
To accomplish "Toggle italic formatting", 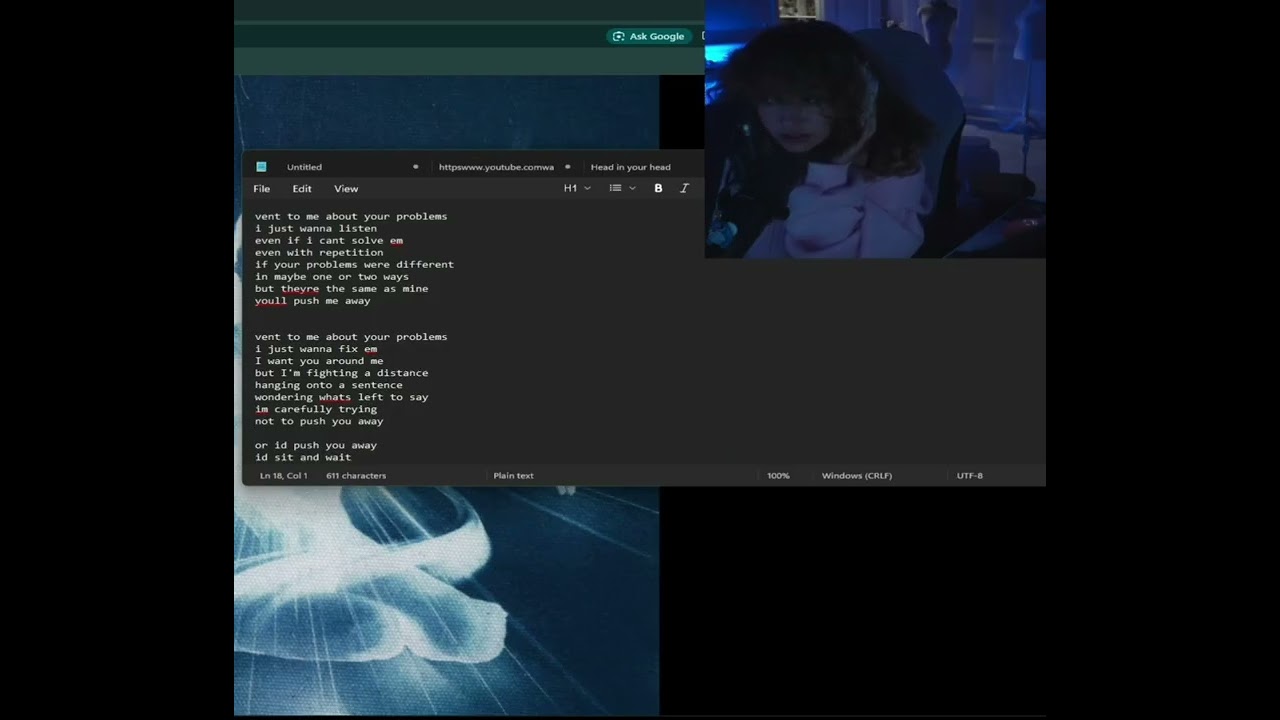I will [685, 188].
